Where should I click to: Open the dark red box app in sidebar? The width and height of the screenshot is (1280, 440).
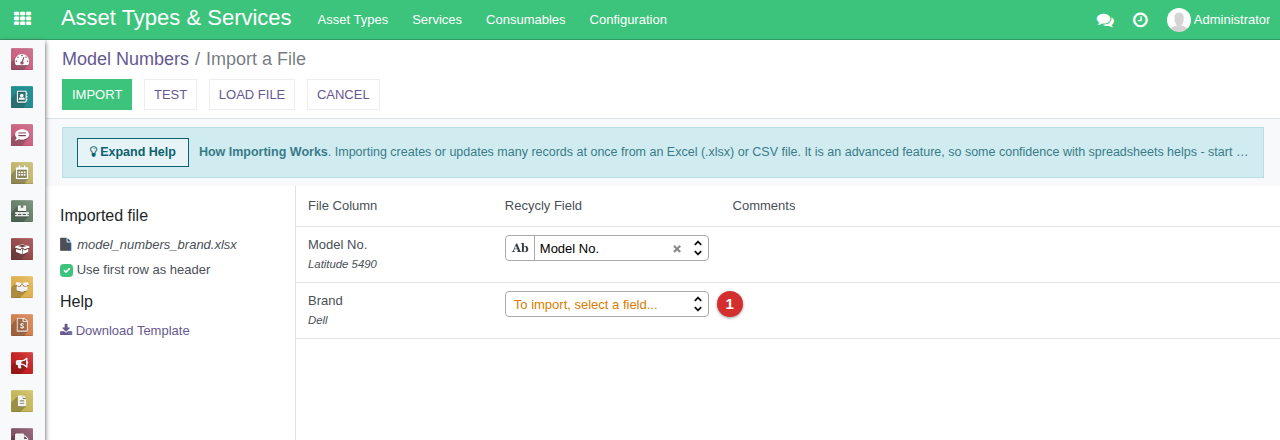22,249
